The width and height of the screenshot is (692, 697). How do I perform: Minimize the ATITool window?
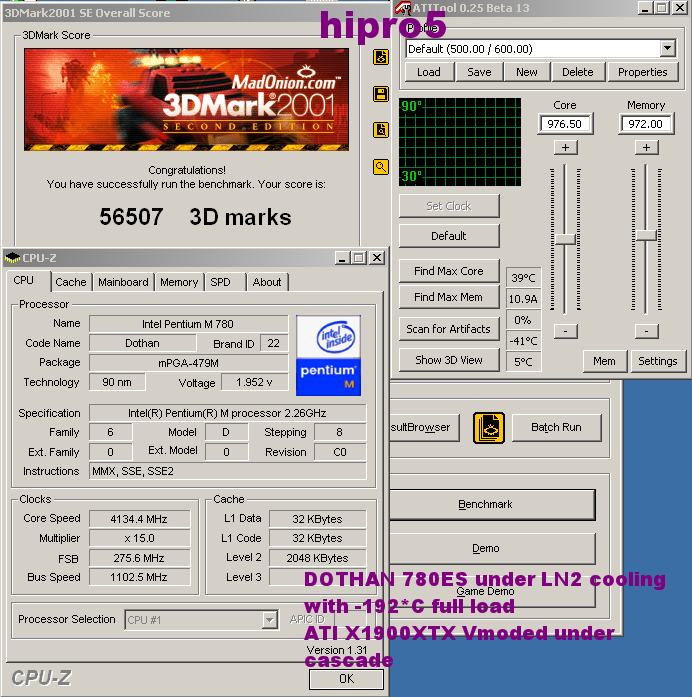click(x=645, y=8)
